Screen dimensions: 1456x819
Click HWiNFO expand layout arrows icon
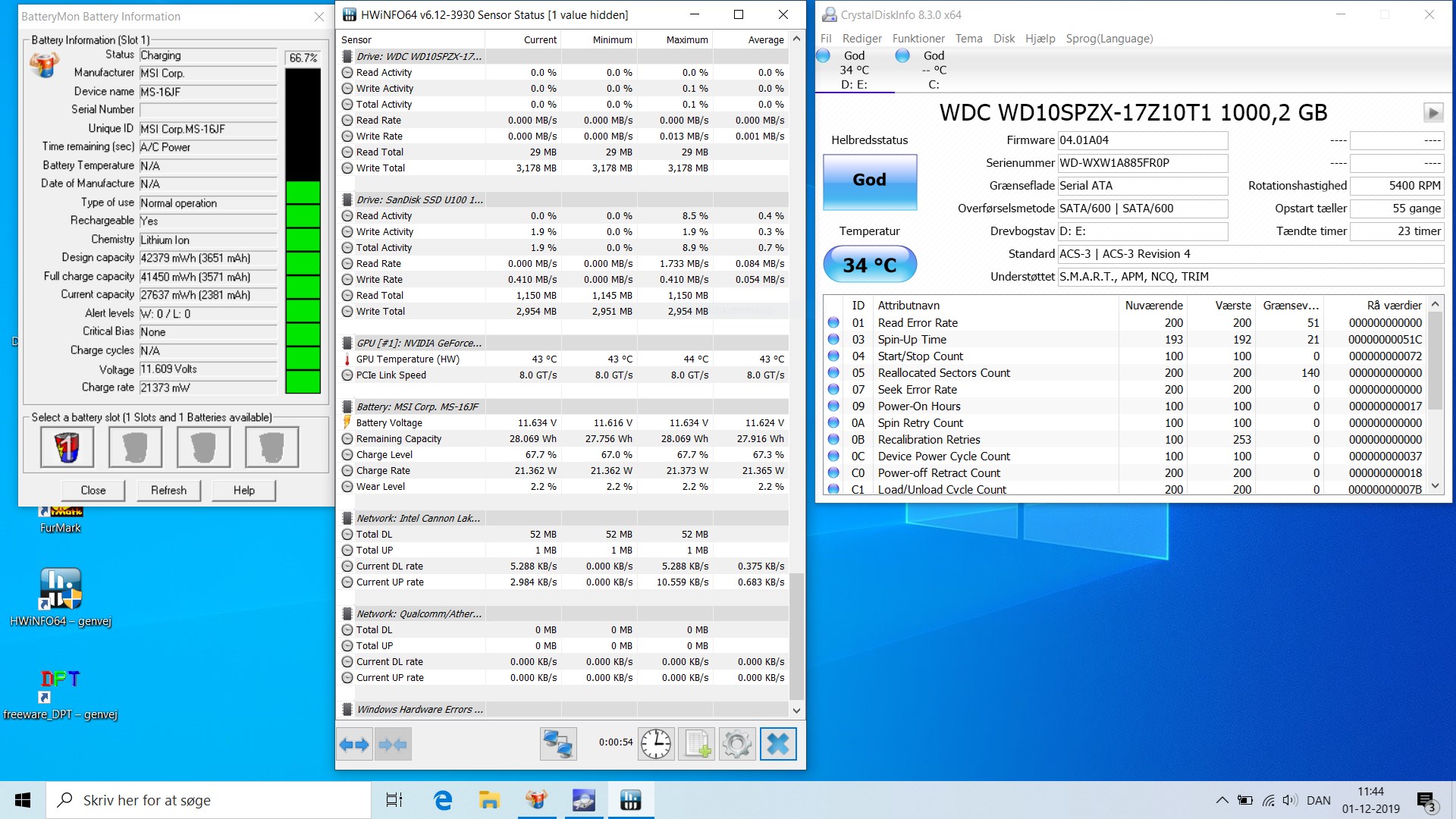(354, 744)
